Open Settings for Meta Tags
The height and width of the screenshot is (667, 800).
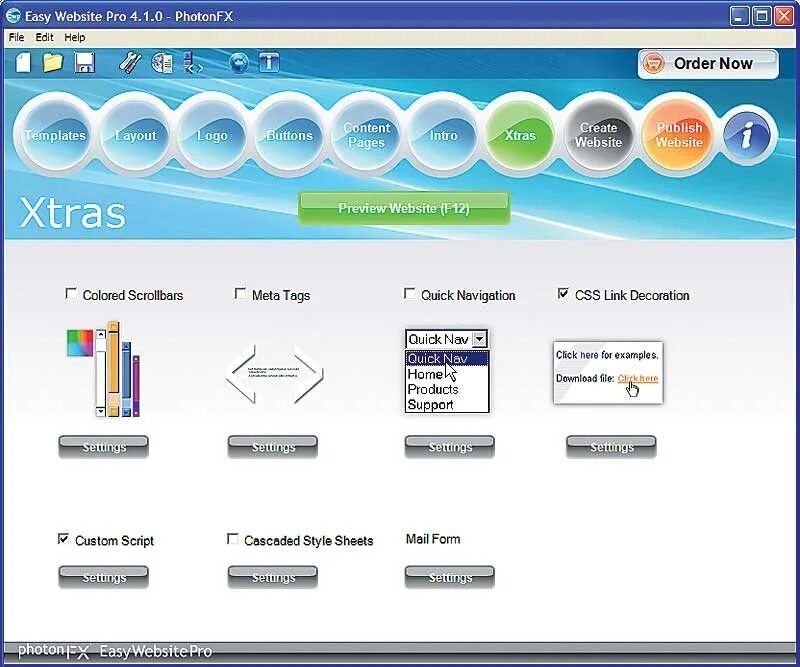(x=273, y=447)
